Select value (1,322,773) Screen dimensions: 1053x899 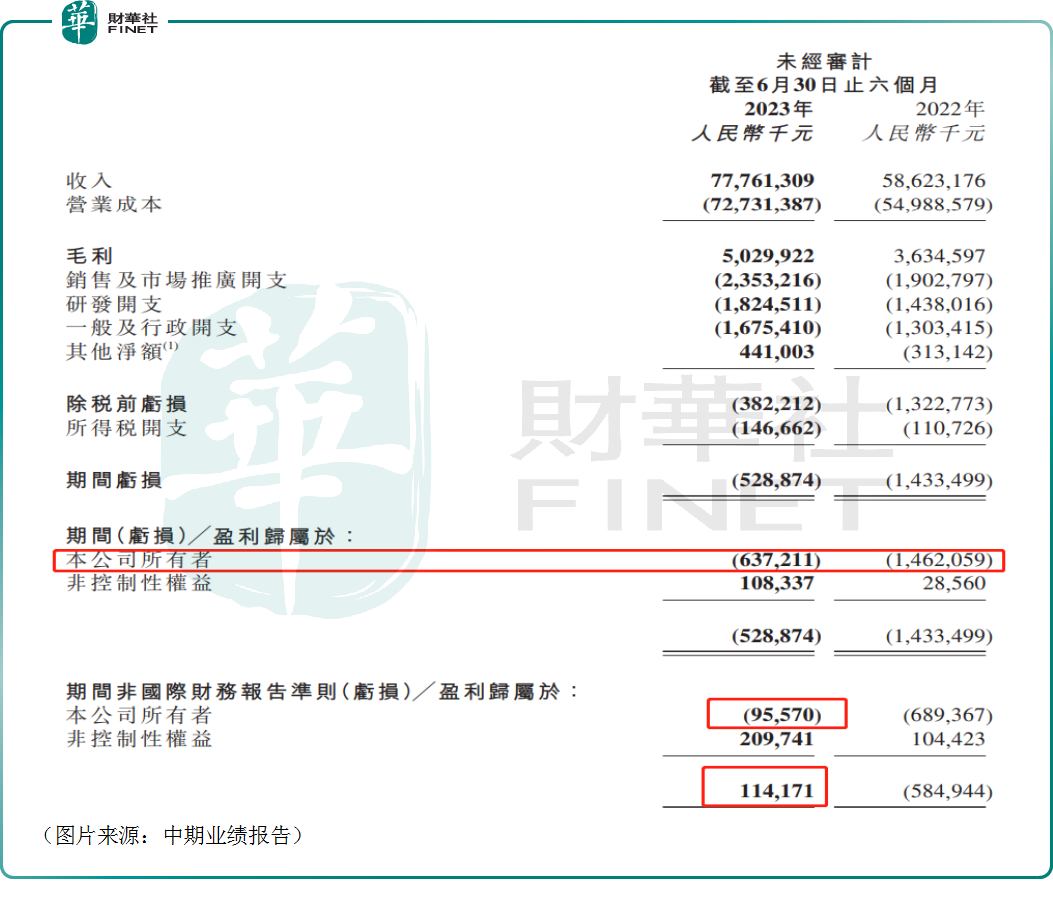939,404
